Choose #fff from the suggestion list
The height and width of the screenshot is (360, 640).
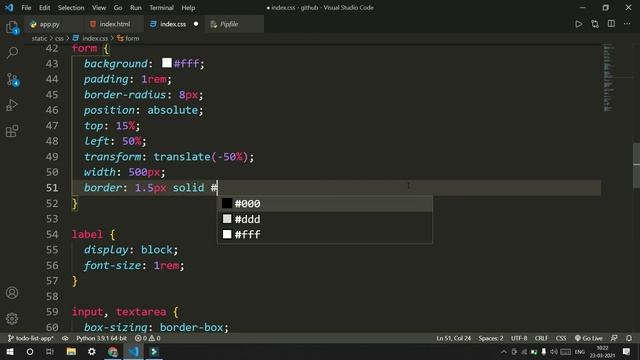pyautogui.click(x=324, y=235)
